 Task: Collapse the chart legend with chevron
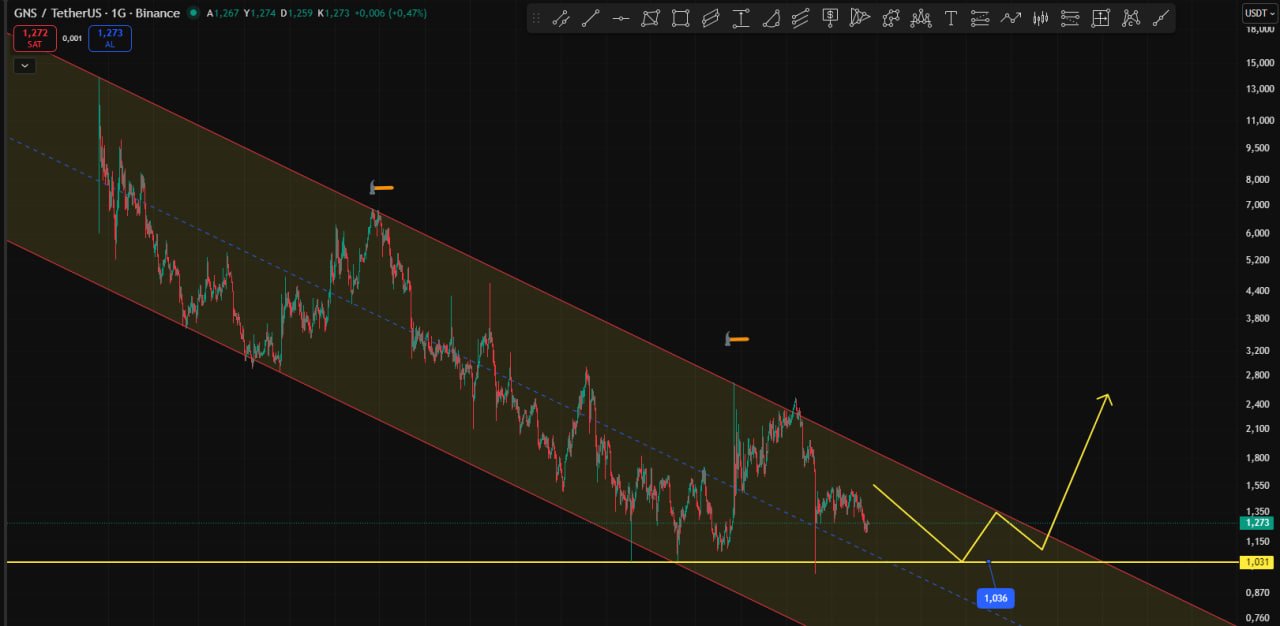coord(25,66)
